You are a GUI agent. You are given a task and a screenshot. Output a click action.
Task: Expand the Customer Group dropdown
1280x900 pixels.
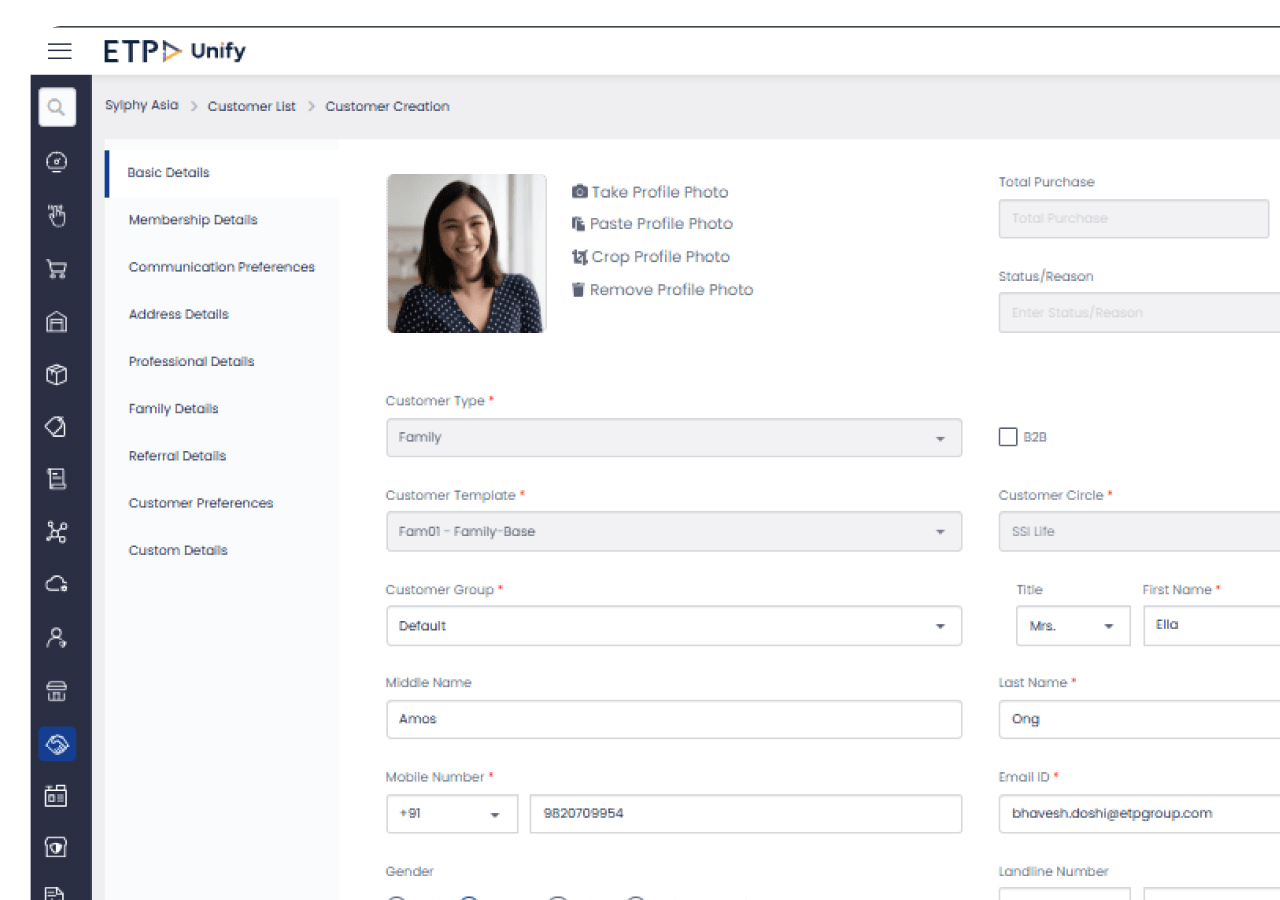[673, 626]
